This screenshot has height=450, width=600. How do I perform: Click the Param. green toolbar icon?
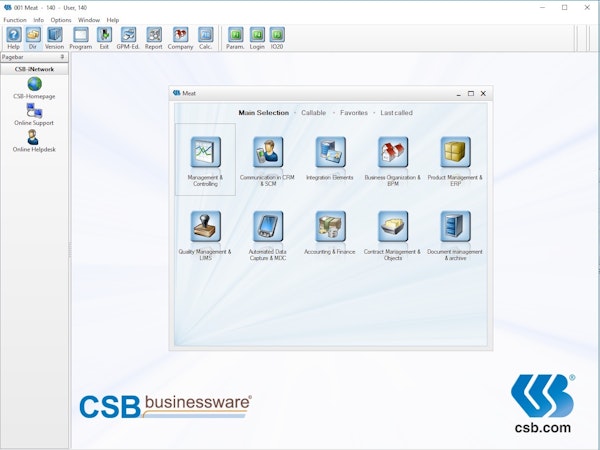point(235,38)
